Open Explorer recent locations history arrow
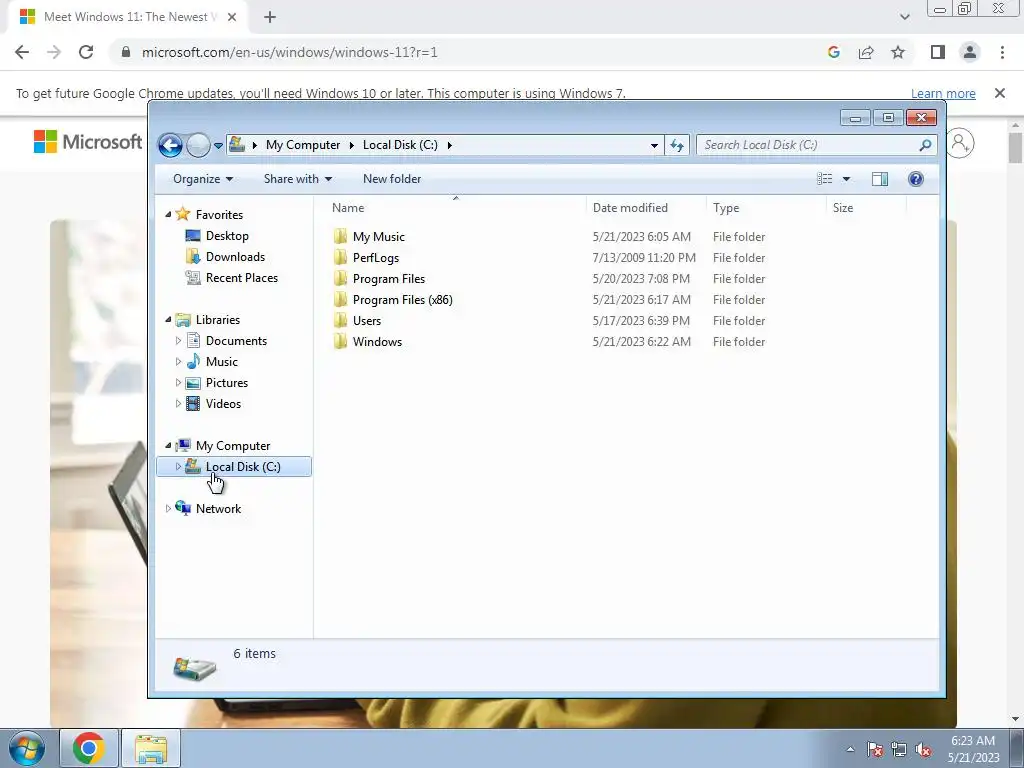Image resolution: width=1024 pixels, height=768 pixels. 218,145
